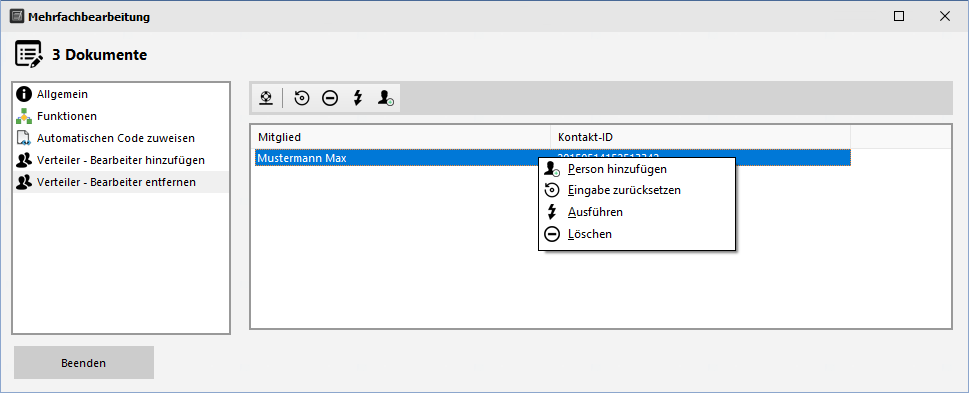Click the Beenden button
969x393 pixels.
(84, 363)
